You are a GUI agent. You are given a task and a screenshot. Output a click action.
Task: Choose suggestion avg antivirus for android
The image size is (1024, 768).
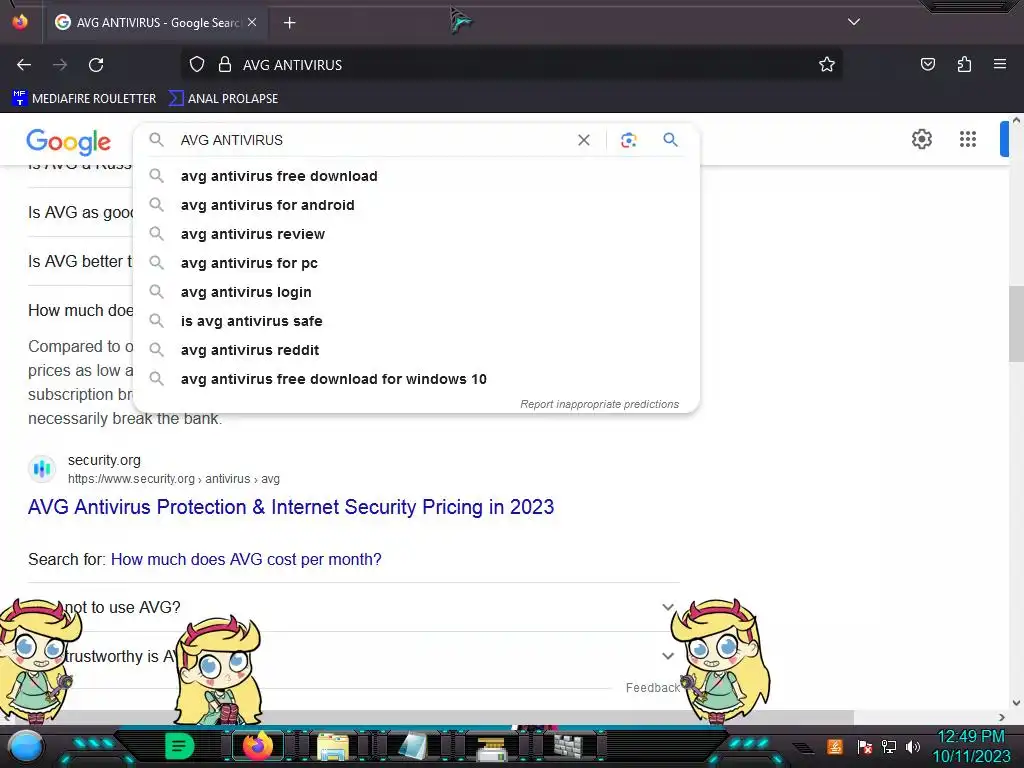(416, 205)
